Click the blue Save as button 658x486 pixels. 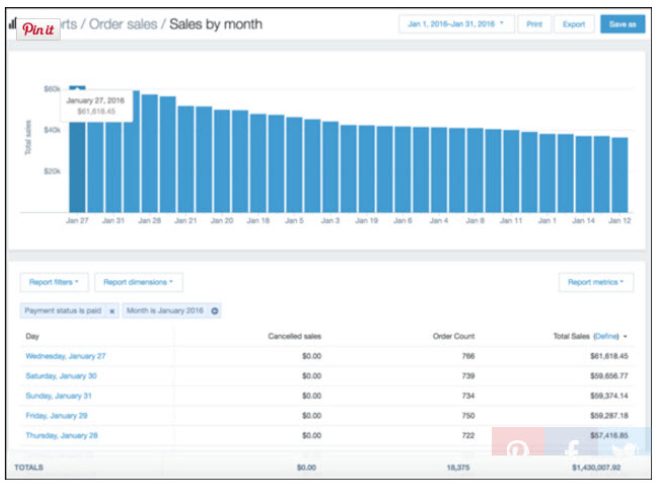(623, 24)
